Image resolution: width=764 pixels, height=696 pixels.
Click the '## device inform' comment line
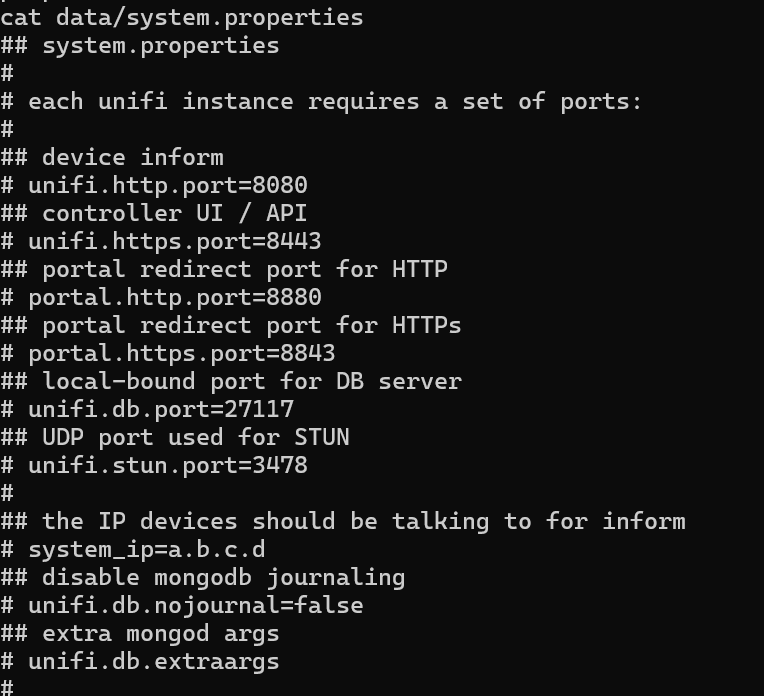(112, 157)
